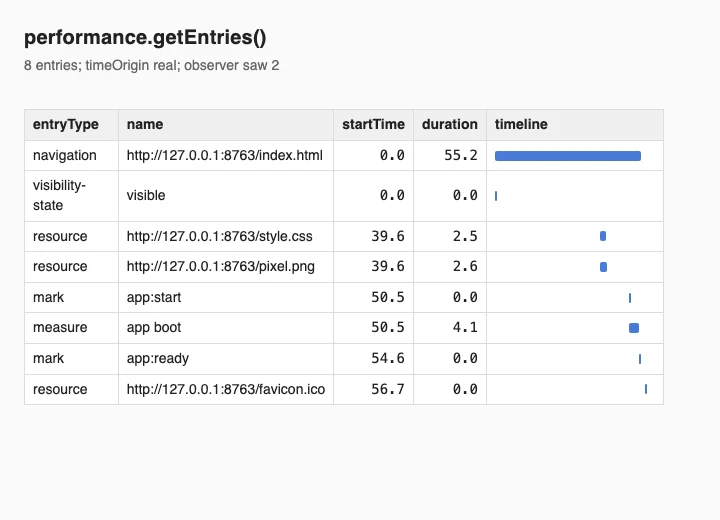Click the app boot timeline bar
The height and width of the screenshot is (520, 720).
[634, 328]
